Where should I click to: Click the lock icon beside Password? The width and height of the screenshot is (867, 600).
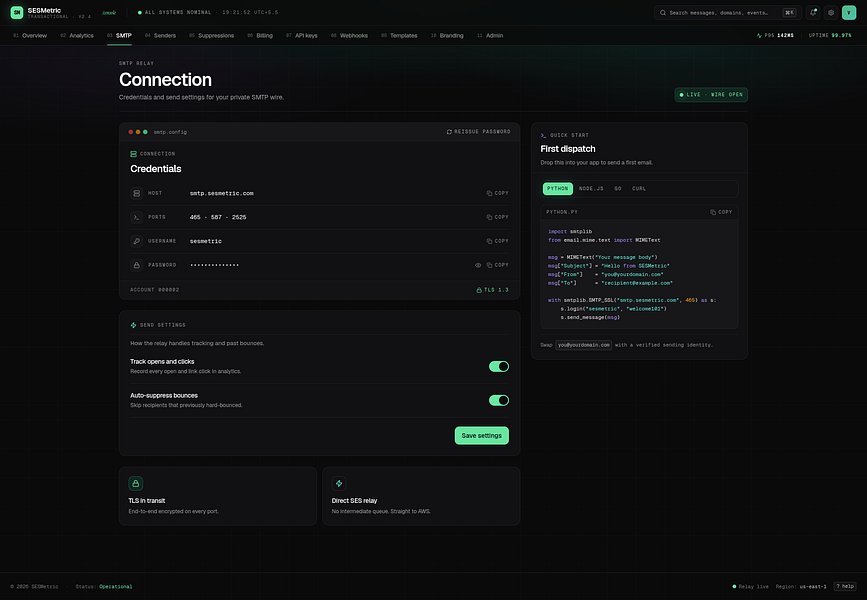137,265
